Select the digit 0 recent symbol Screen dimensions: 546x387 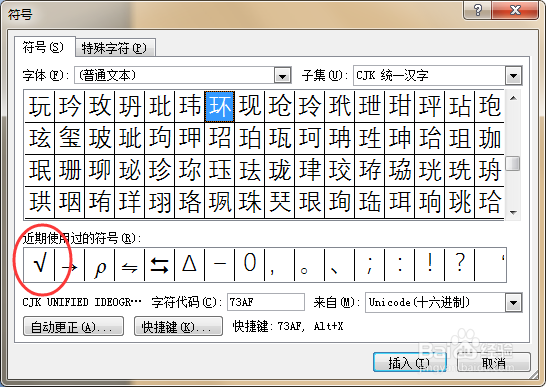click(249, 265)
